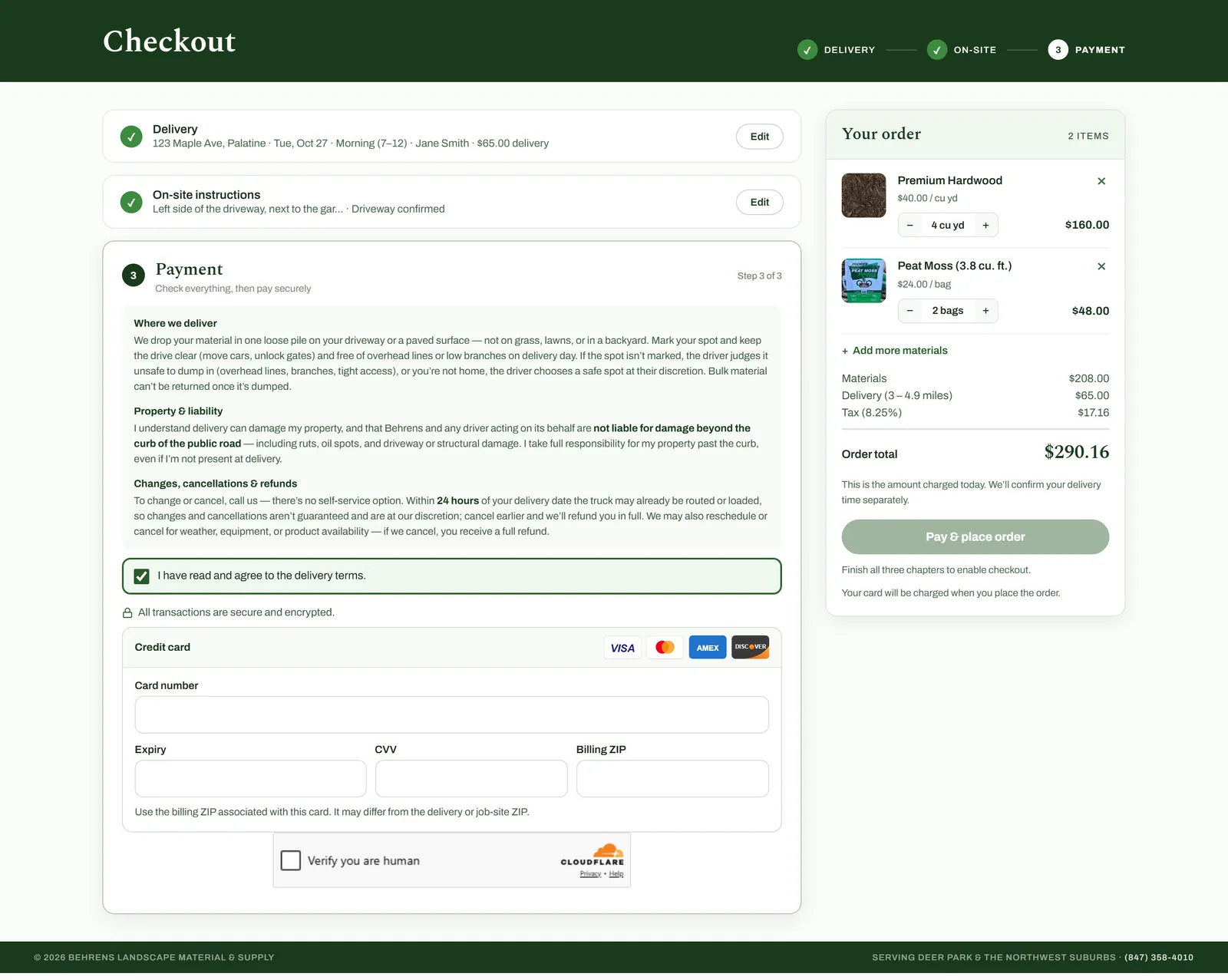Click Add more materials link
The width and height of the screenshot is (1228, 980).
click(895, 351)
